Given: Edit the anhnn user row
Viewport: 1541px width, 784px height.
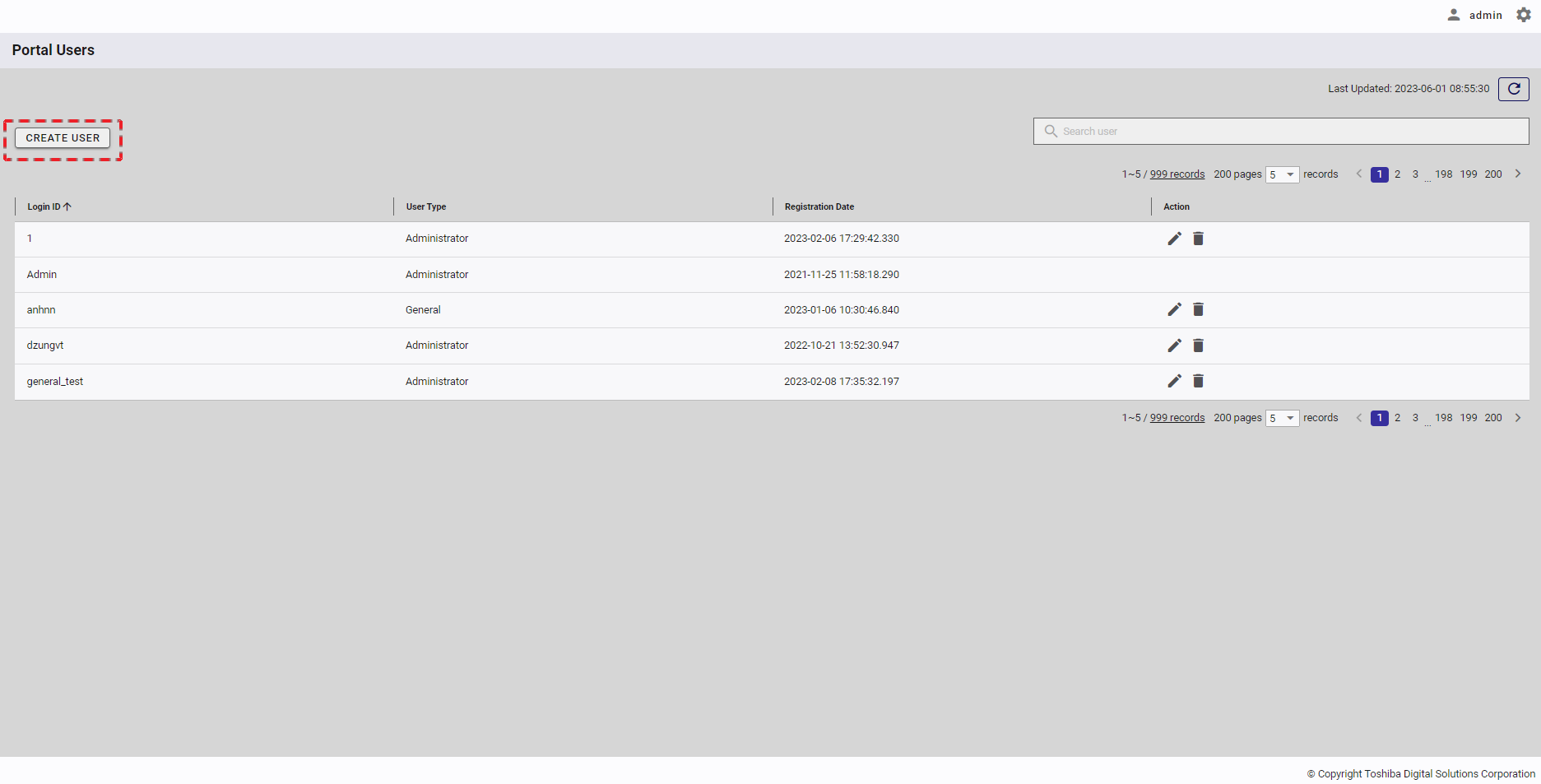Looking at the screenshot, I should (1174, 309).
